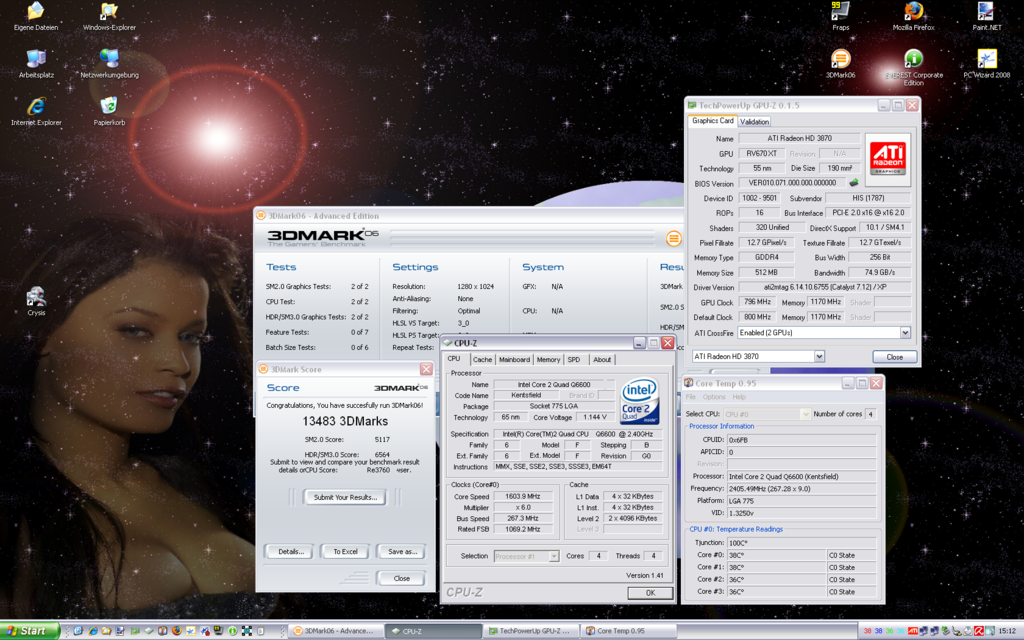Click the Internet Explorer quick launch icon
Screen dimensions: 1024x640
pyautogui.click(x=93, y=631)
